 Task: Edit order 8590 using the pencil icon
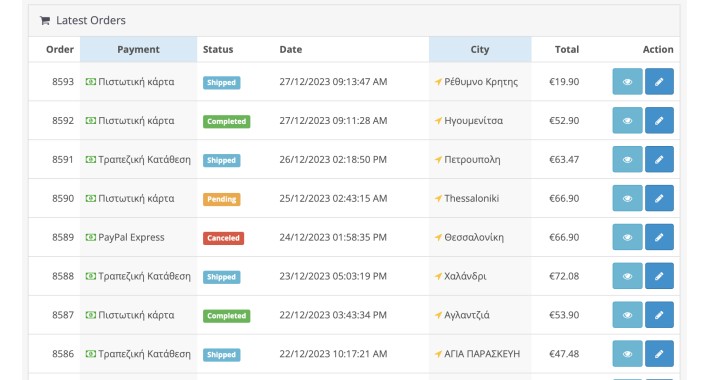pos(659,198)
